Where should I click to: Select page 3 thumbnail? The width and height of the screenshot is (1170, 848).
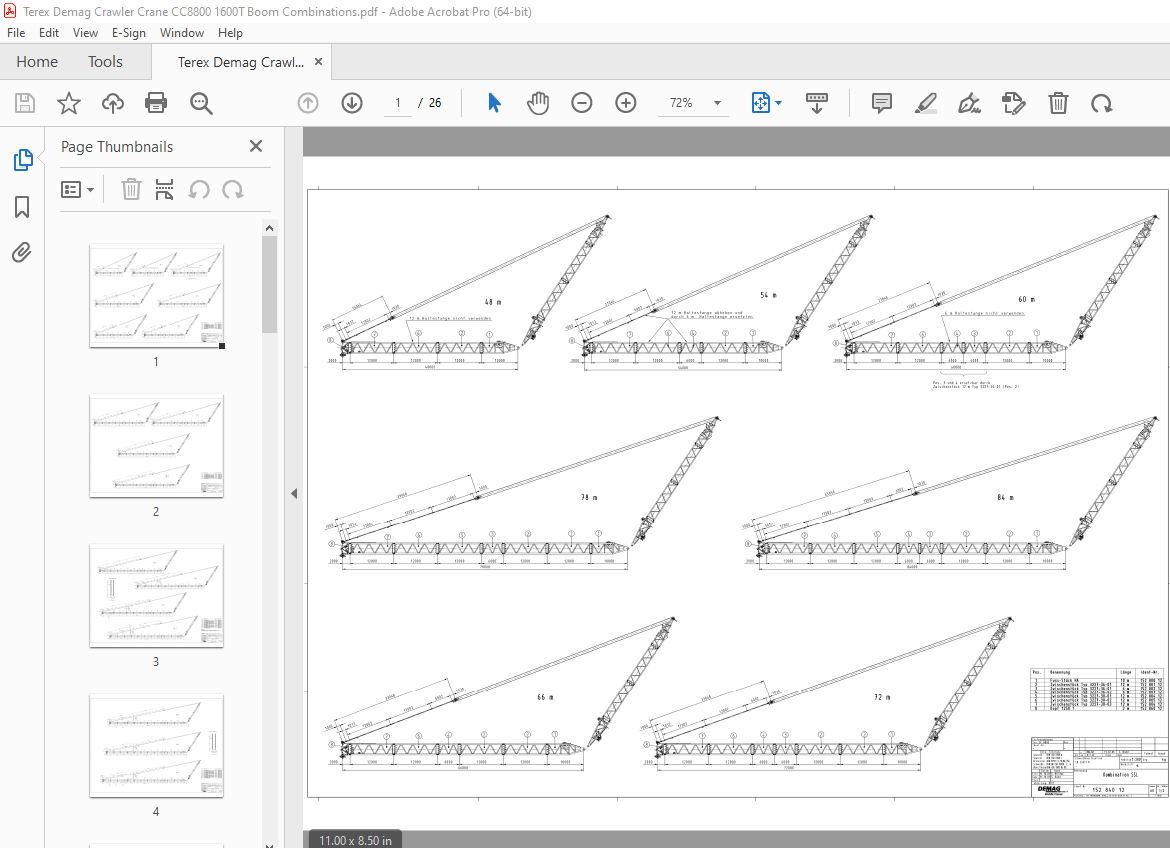(156, 596)
